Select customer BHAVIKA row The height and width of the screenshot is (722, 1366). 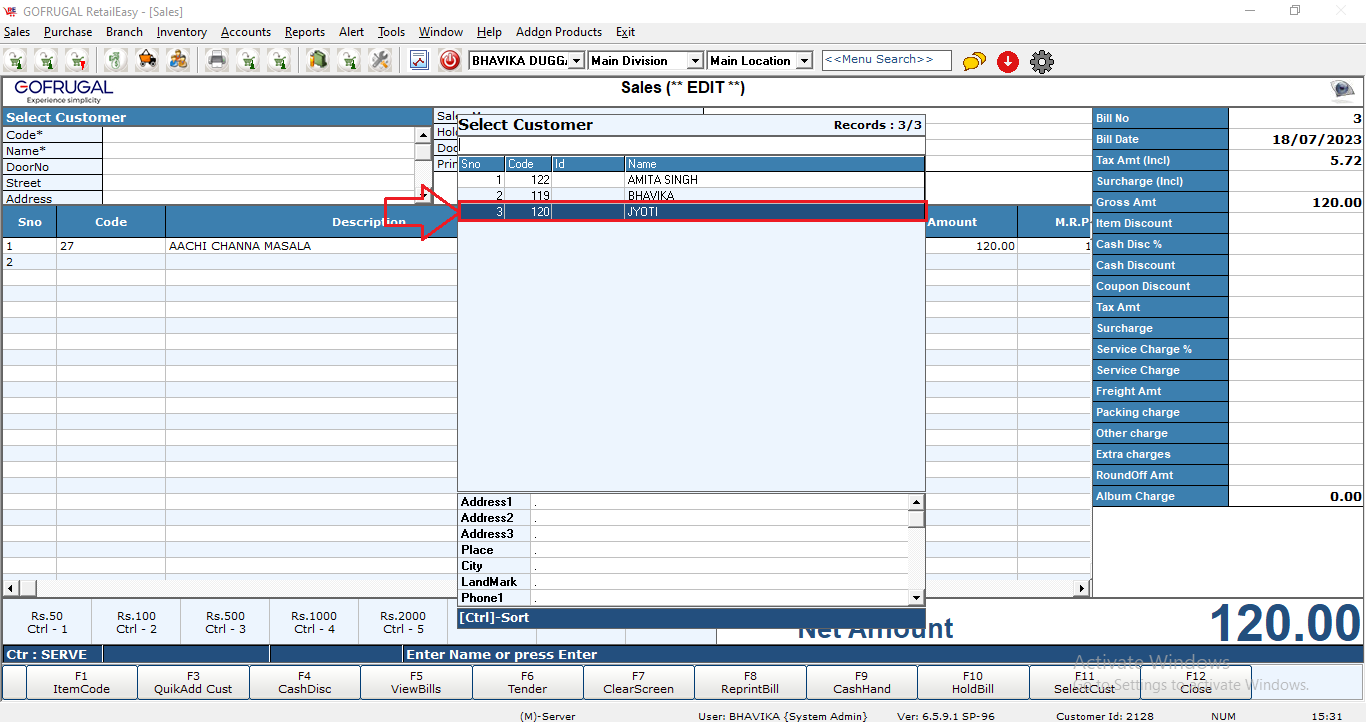click(x=691, y=196)
